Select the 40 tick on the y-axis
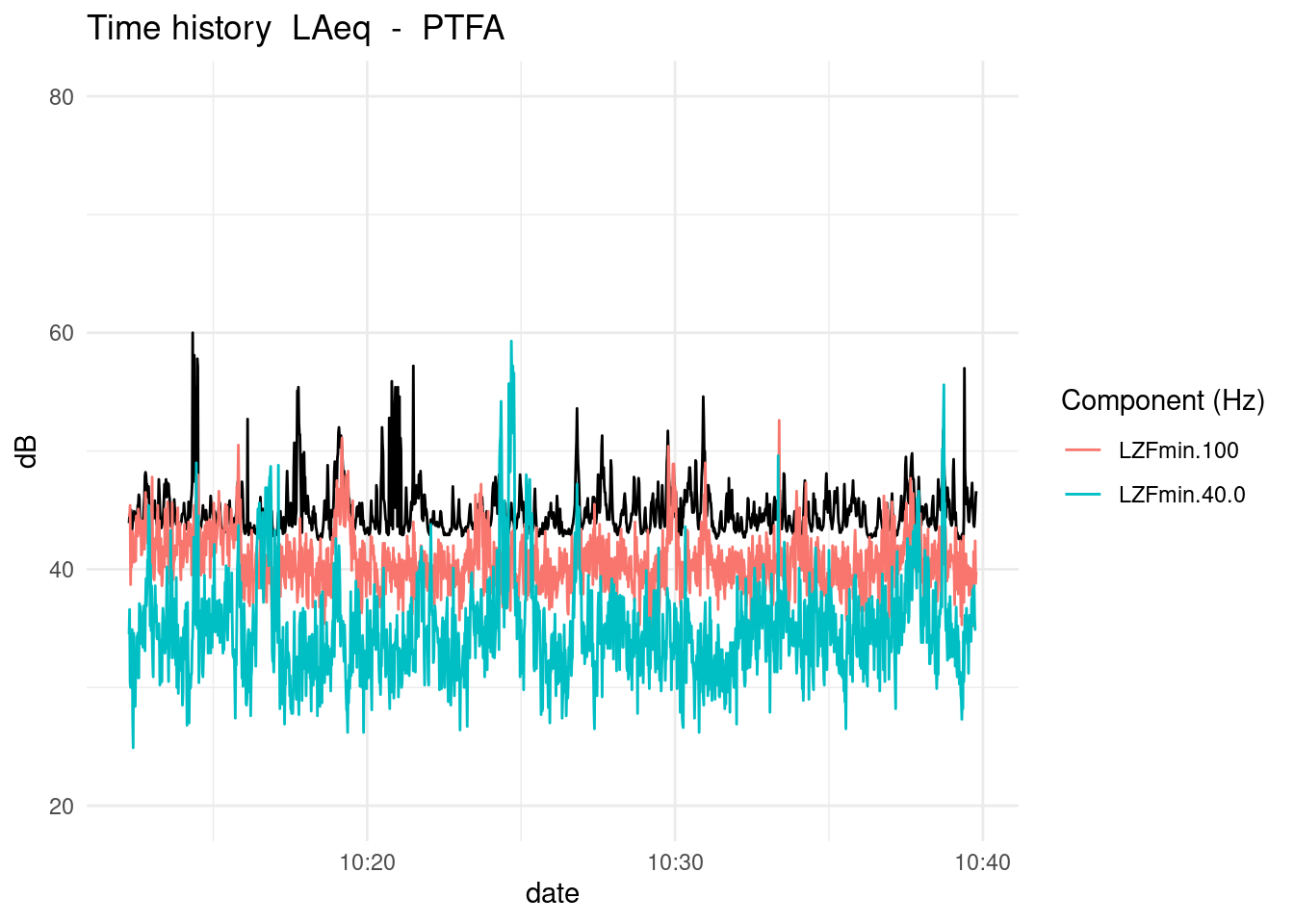This screenshot has height=924, width=1294. tap(62, 570)
